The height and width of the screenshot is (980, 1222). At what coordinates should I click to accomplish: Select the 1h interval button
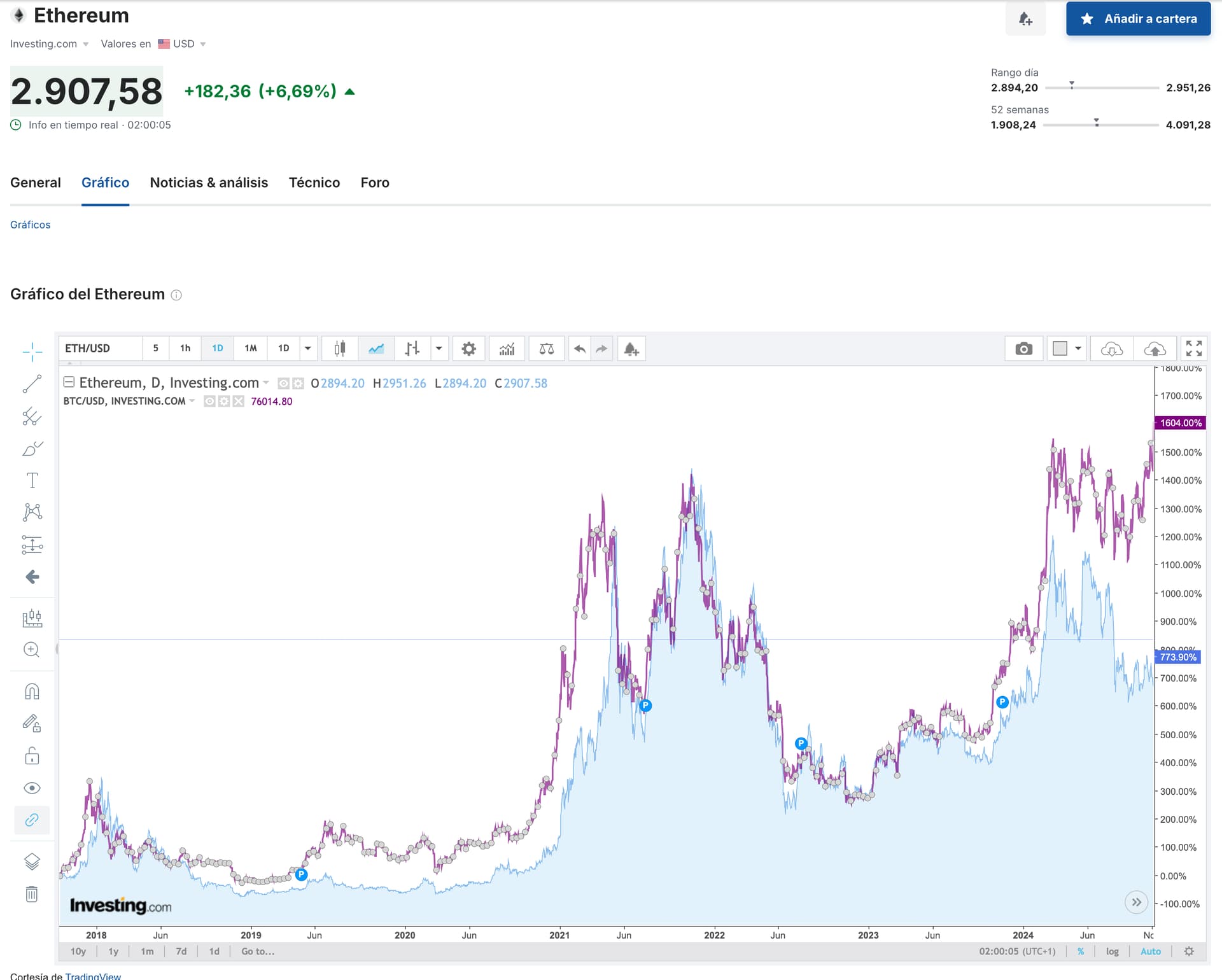pos(185,349)
